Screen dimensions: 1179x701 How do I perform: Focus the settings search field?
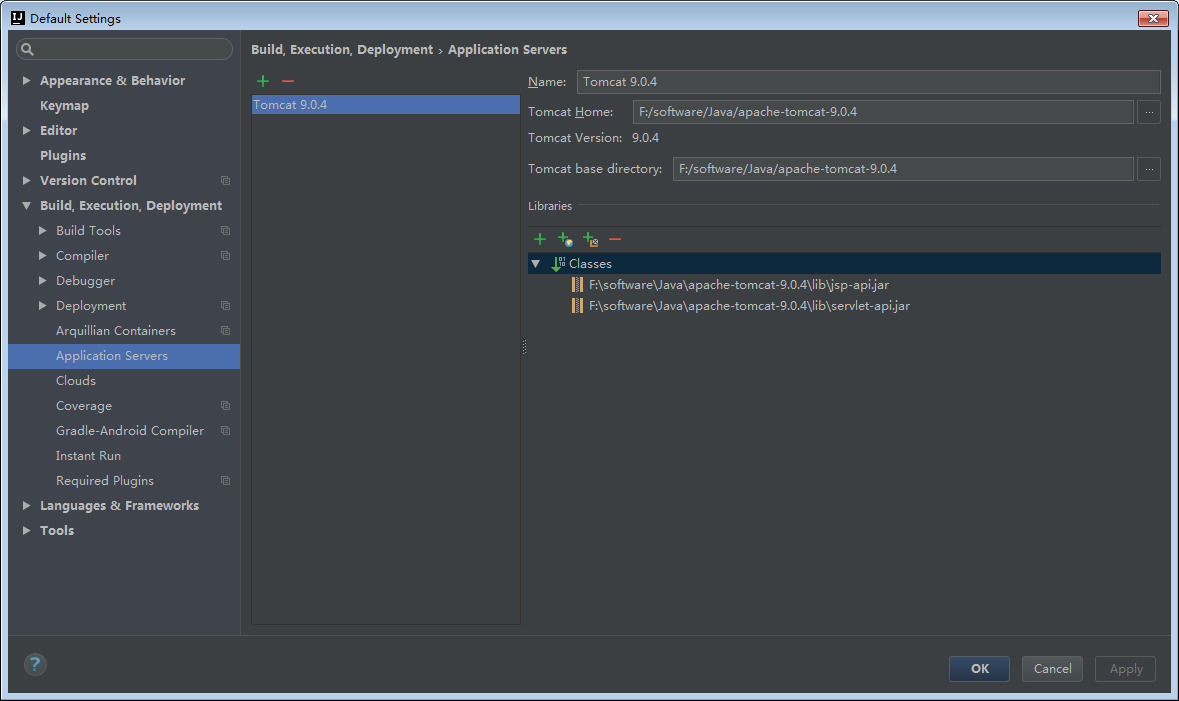[x=124, y=49]
